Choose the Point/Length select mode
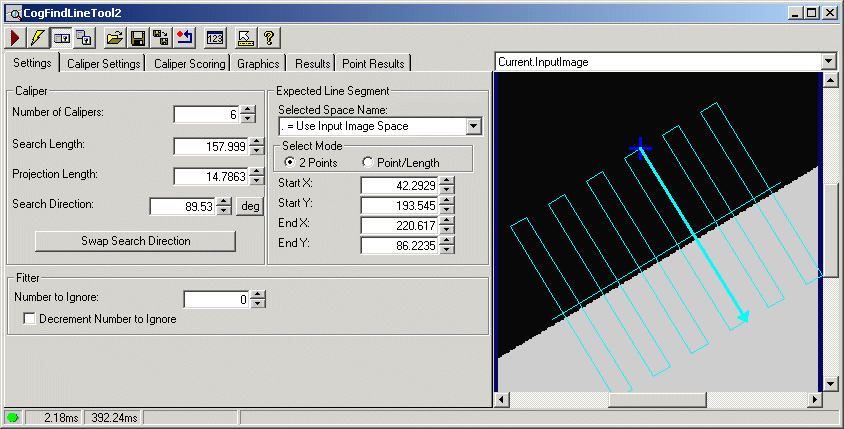The height and width of the screenshot is (429, 844). [x=367, y=162]
